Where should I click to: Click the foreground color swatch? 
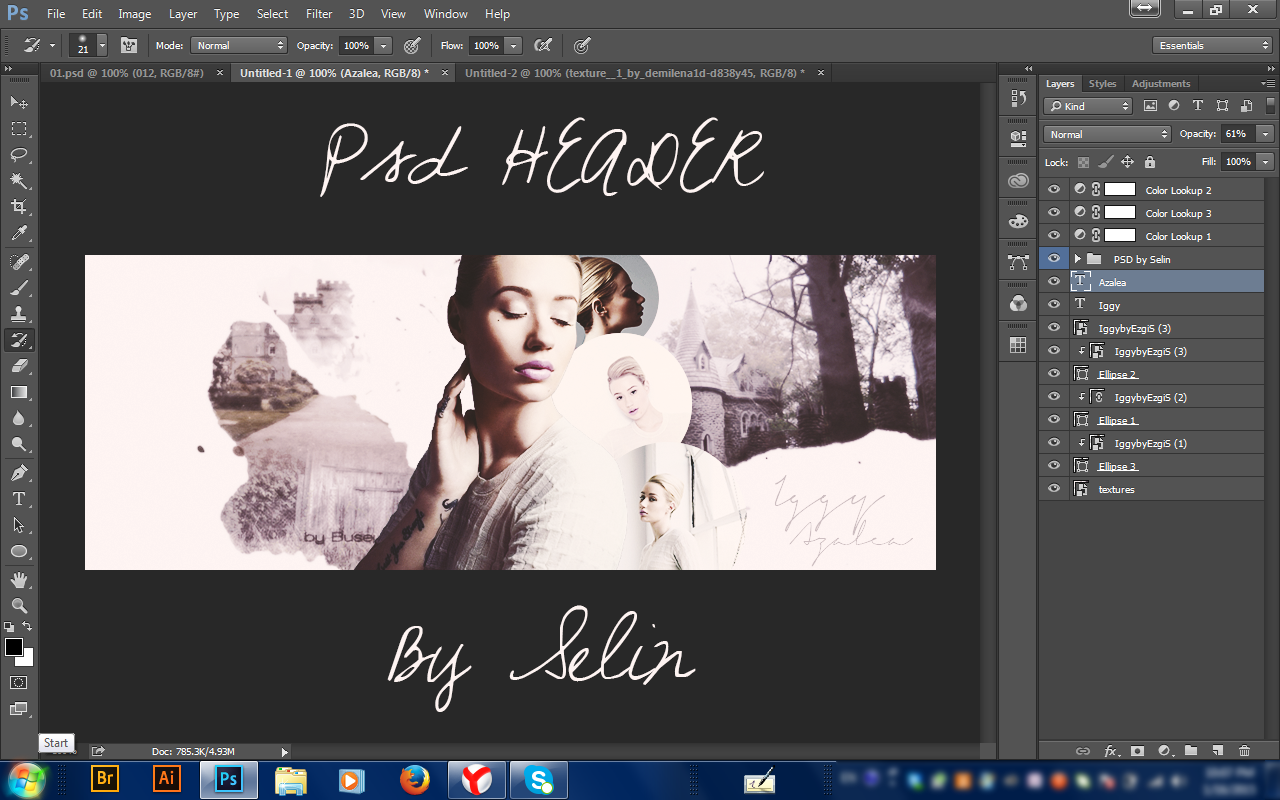point(14,646)
